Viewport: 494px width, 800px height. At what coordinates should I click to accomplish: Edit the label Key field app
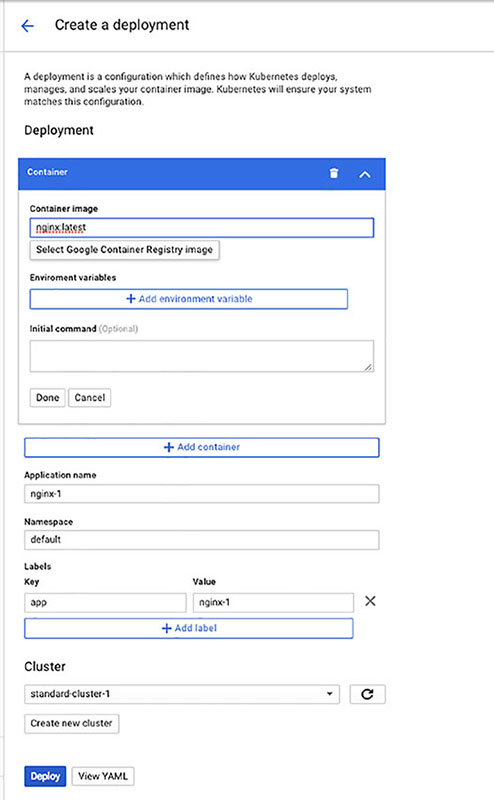(105, 603)
